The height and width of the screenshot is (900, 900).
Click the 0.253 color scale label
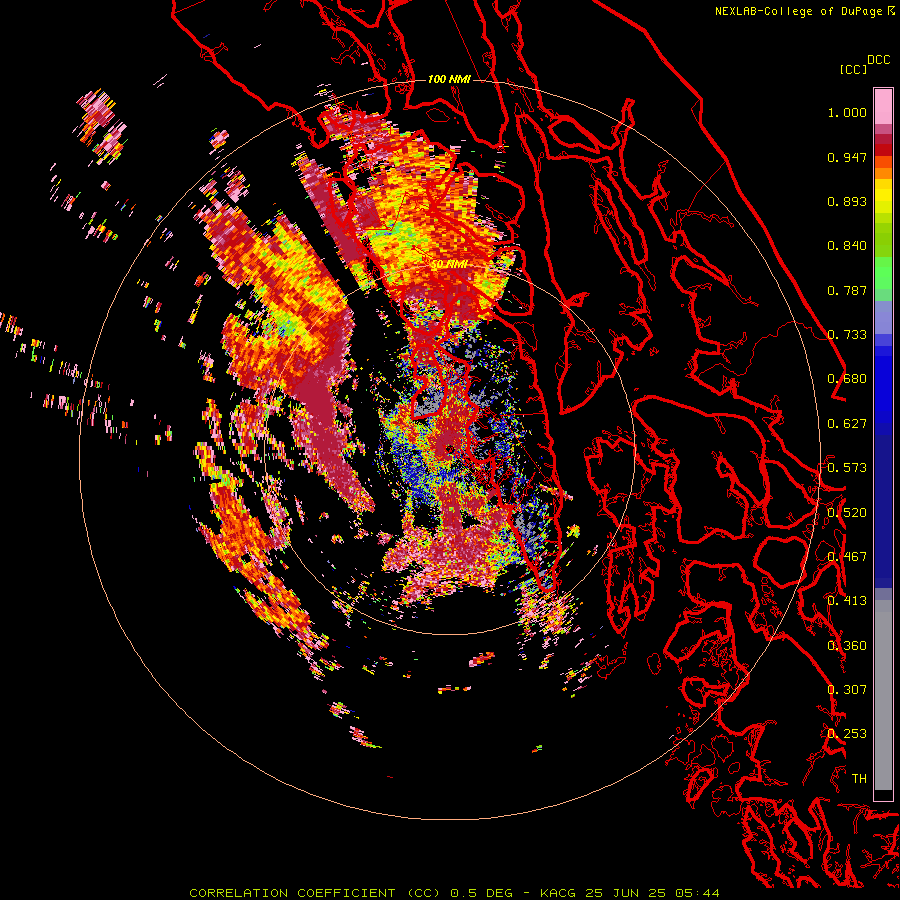point(847,734)
